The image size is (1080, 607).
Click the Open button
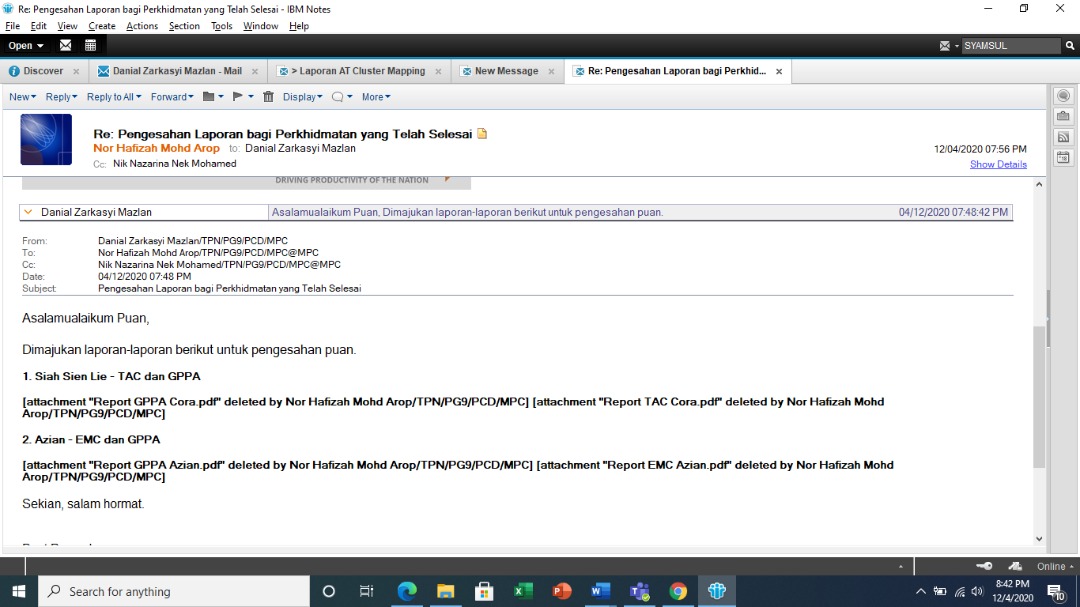(x=25, y=45)
